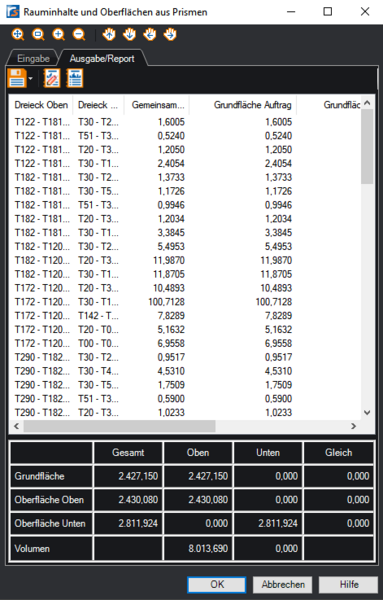Click the zoom extents magnifier icon

click(18, 35)
